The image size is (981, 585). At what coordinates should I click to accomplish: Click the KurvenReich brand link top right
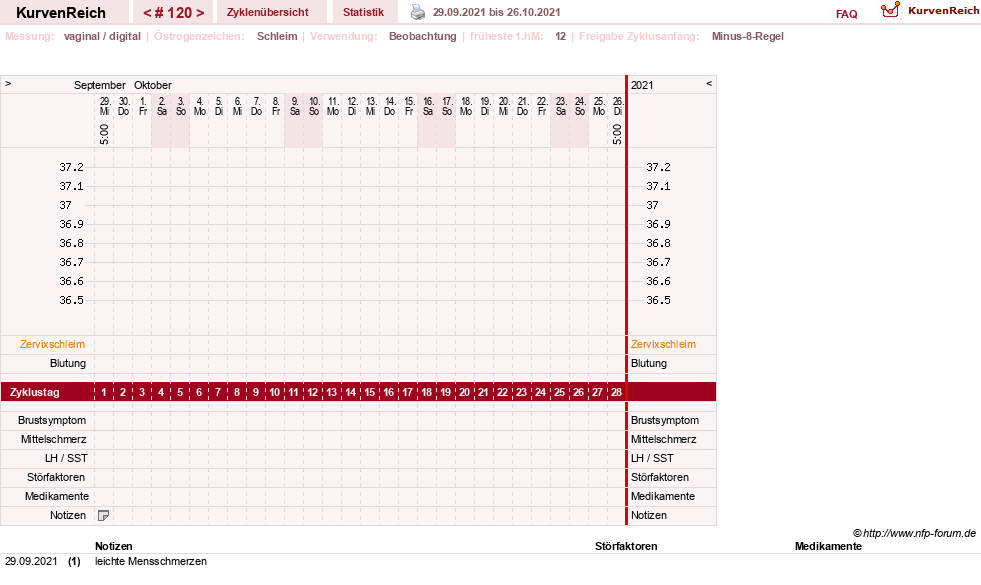tap(943, 11)
